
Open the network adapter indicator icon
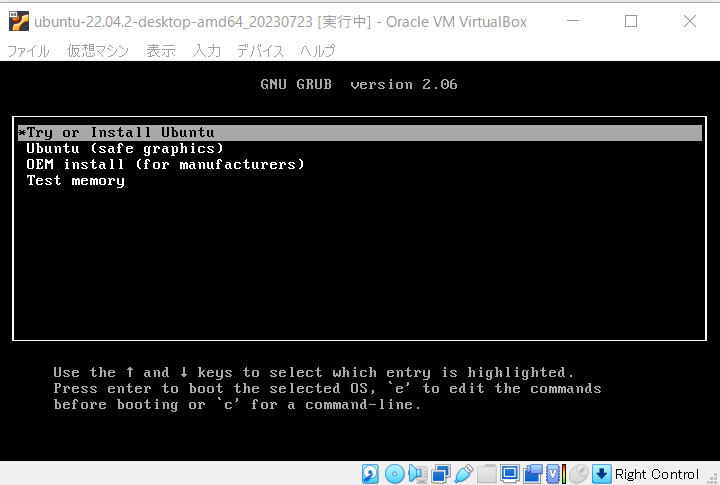tap(440, 474)
